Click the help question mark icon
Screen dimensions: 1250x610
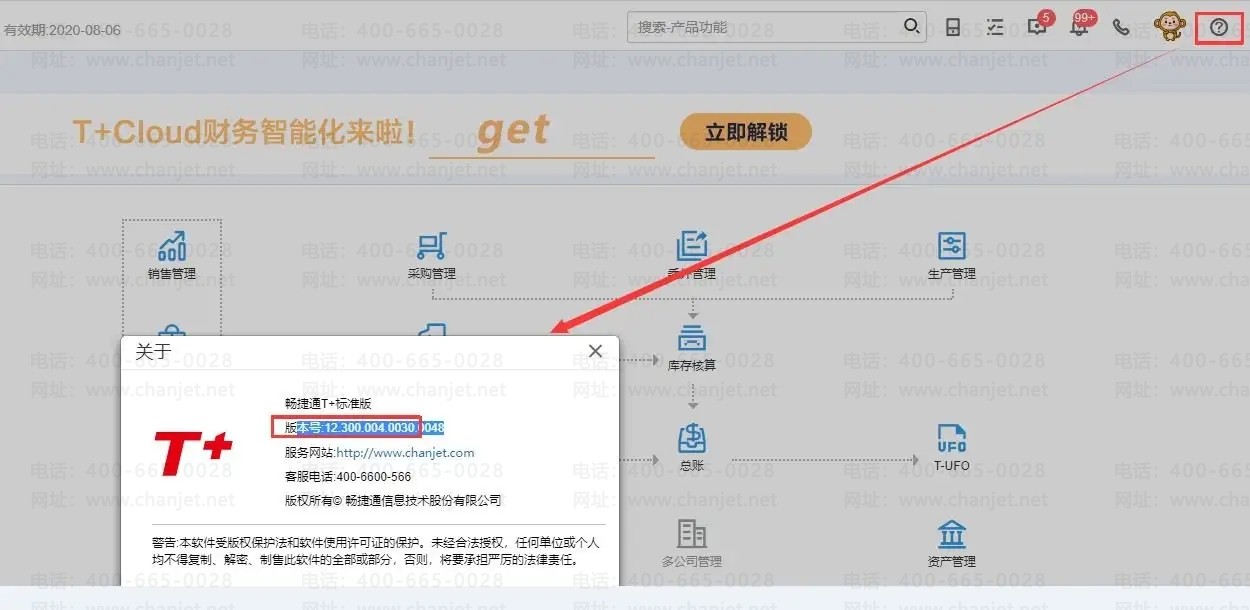(1218, 27)
